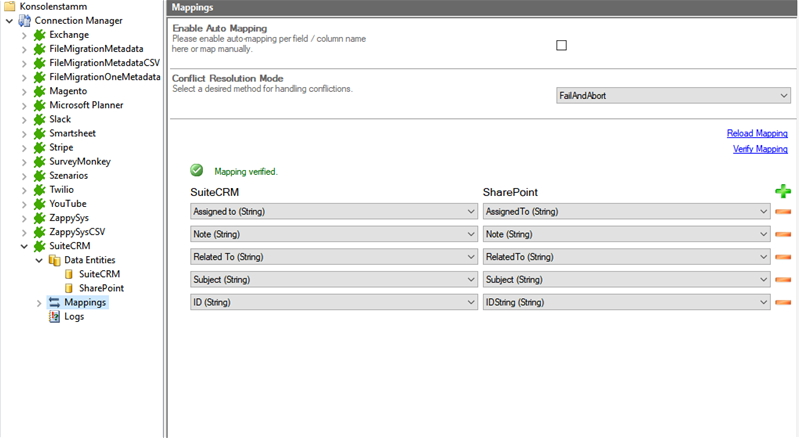
Task: Click the Data Entities folder icon
Action: [x=55, y=260]
